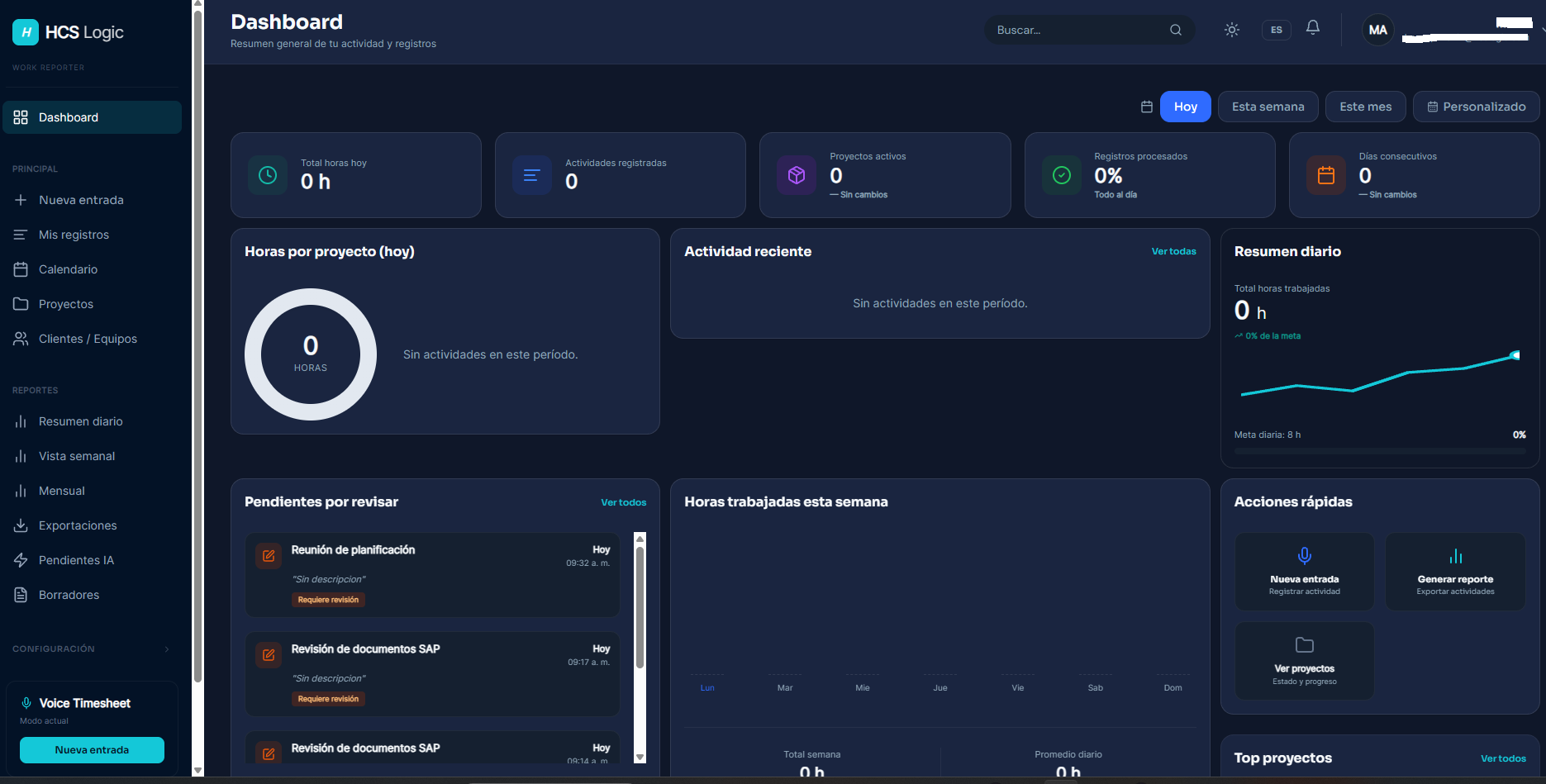Toggle the light/dark theme sun icon
The image size is (1546, 784).
tap(1231, 30)
